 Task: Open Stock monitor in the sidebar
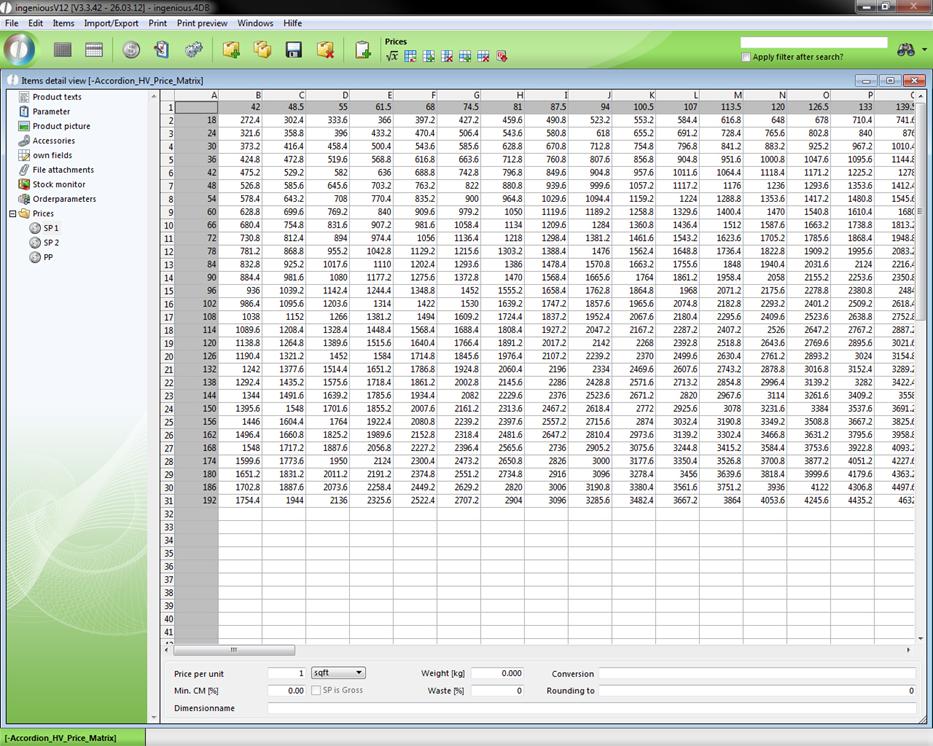click(58, 184)
